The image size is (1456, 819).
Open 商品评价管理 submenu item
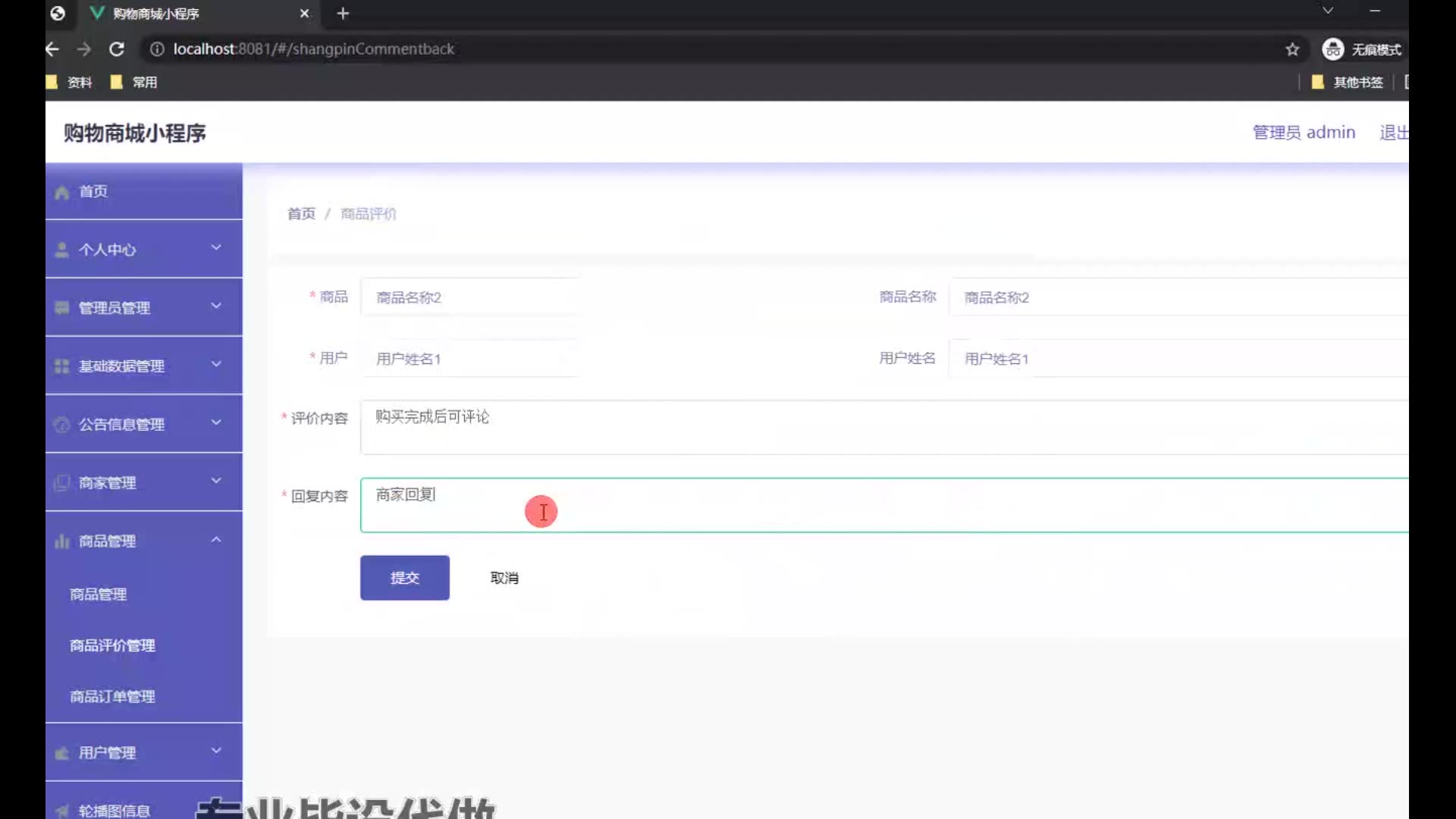coord(112,645)
